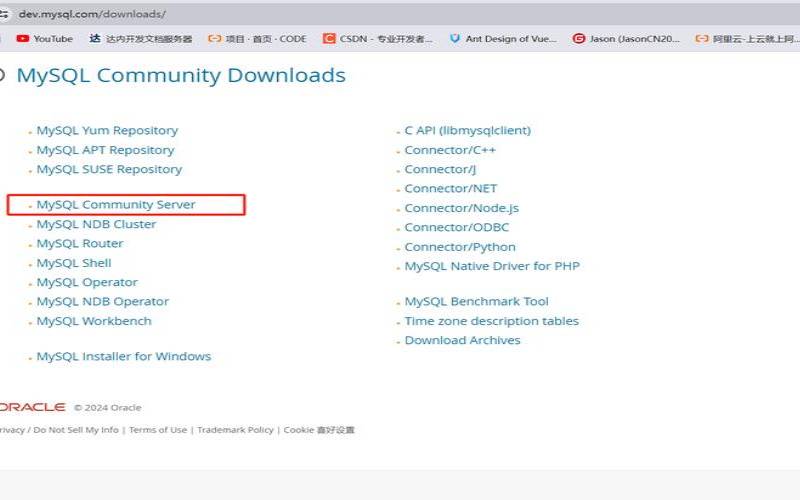Open MySQL NDB Cluster link
This screenshot has width=800, height=500.
click(x=96, y=224)
